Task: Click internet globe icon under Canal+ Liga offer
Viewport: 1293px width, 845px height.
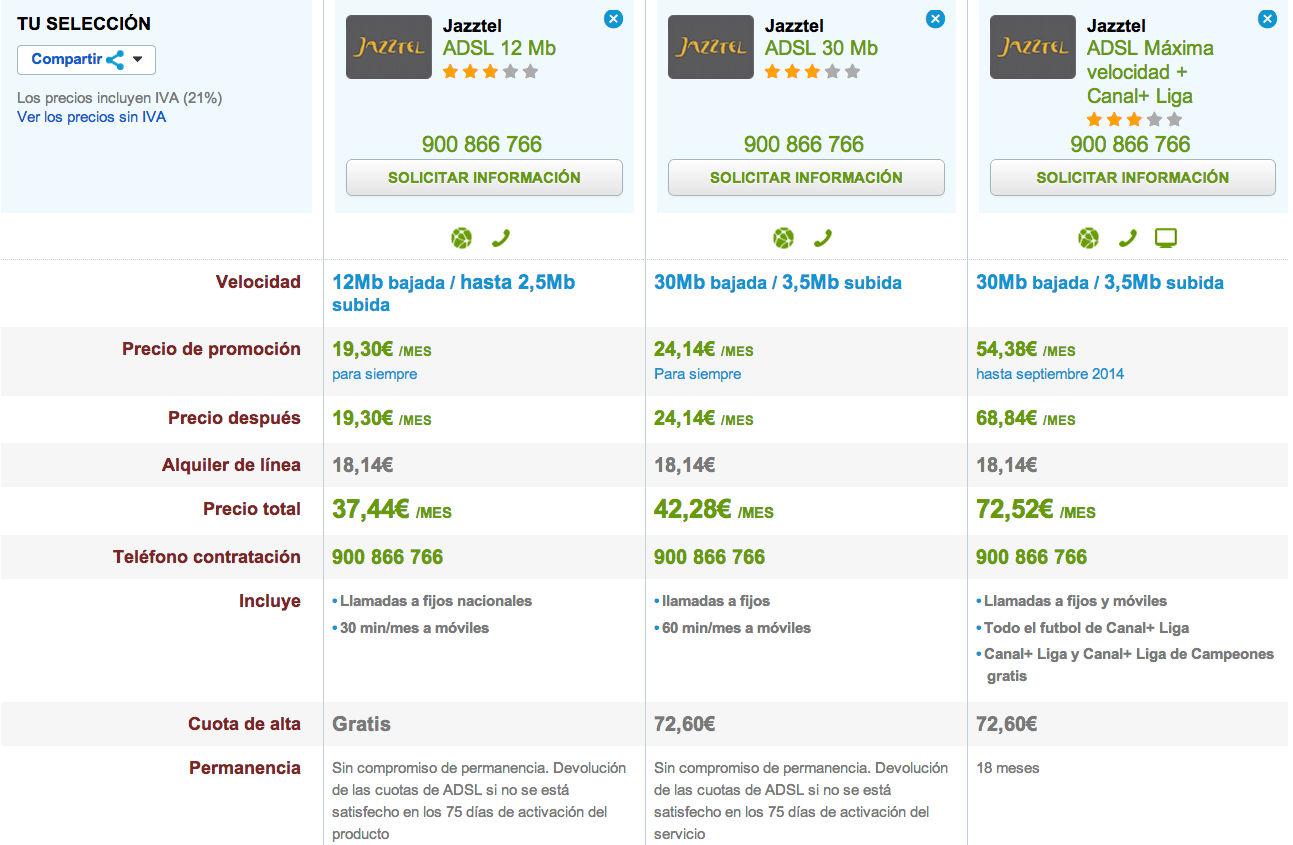Action: click(1089, 238)
